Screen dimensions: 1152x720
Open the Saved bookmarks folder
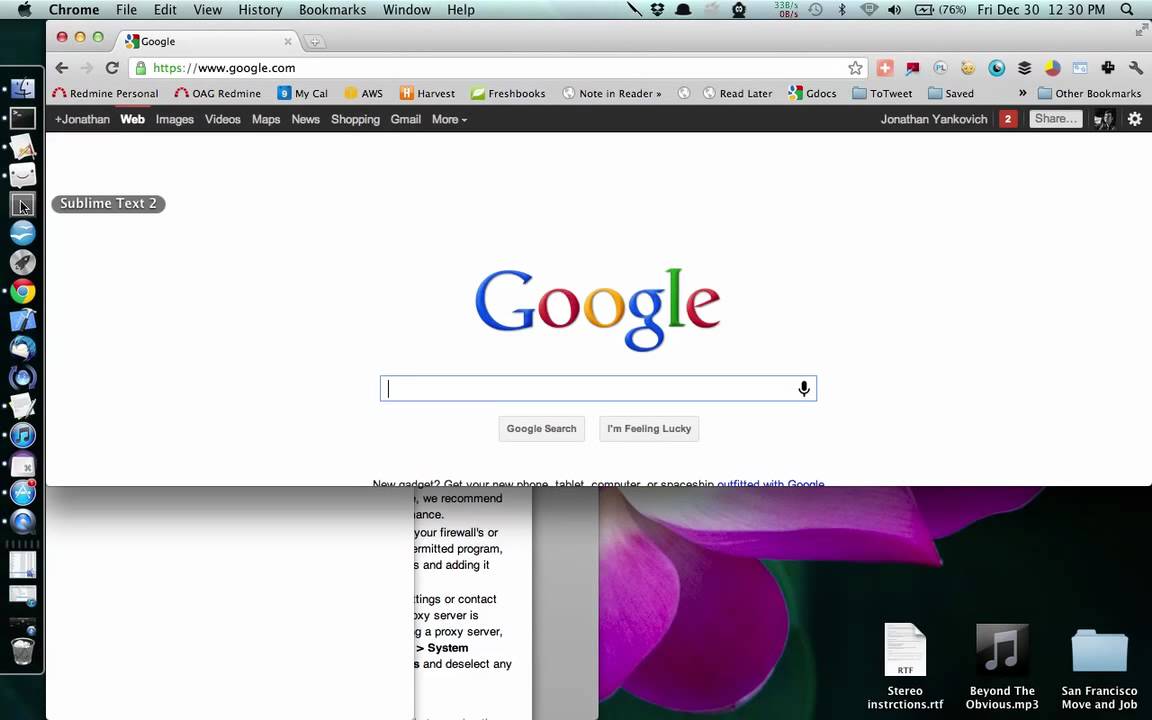point(951,93)
